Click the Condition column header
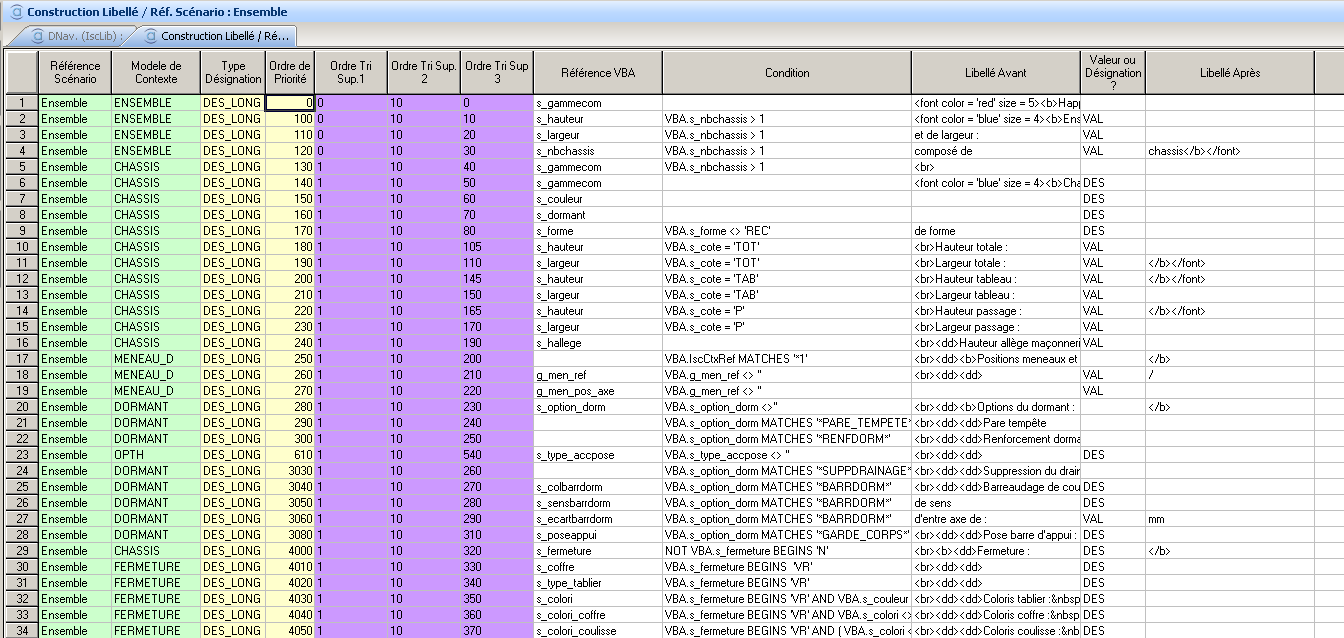This screenshot has width=1344, height=638. click(x=787, y=72)
